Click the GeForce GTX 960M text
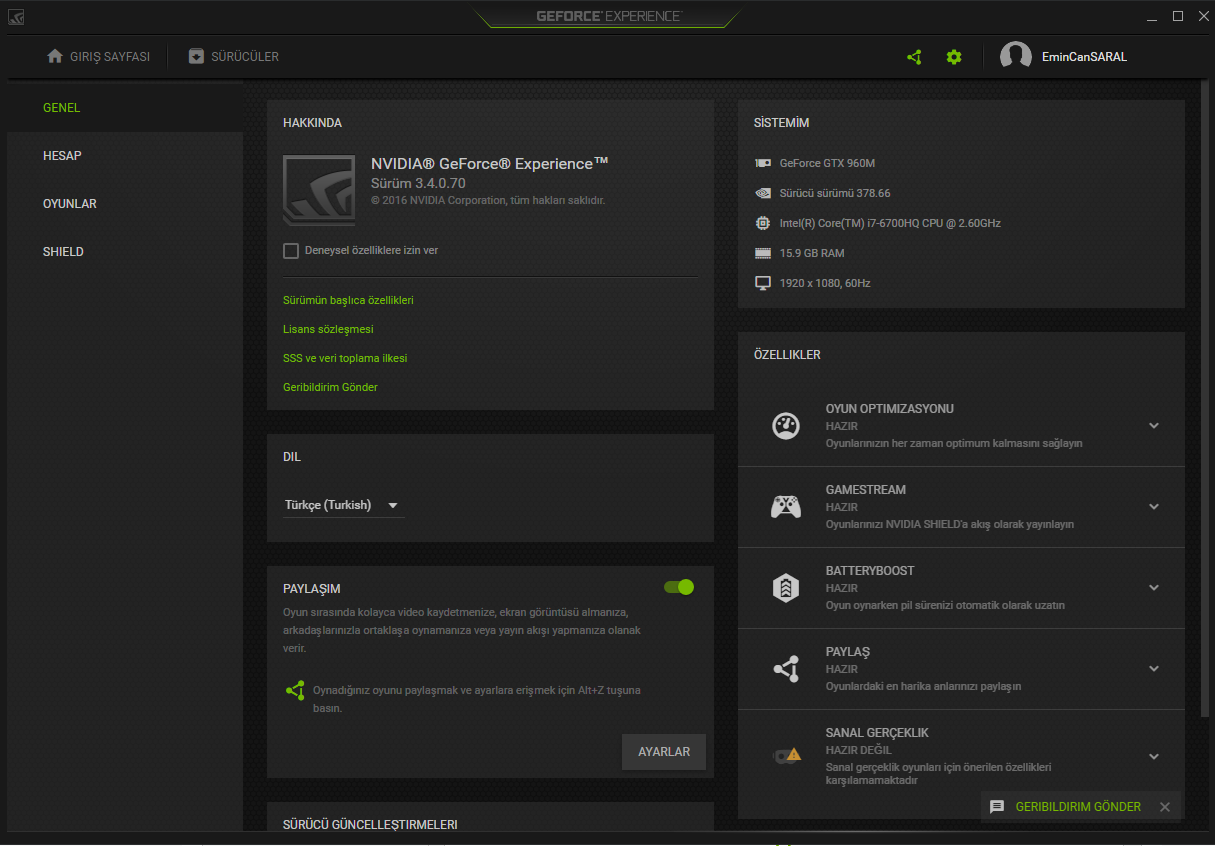The width and height of the screenshot is (1215, 846). coord(827,163)
